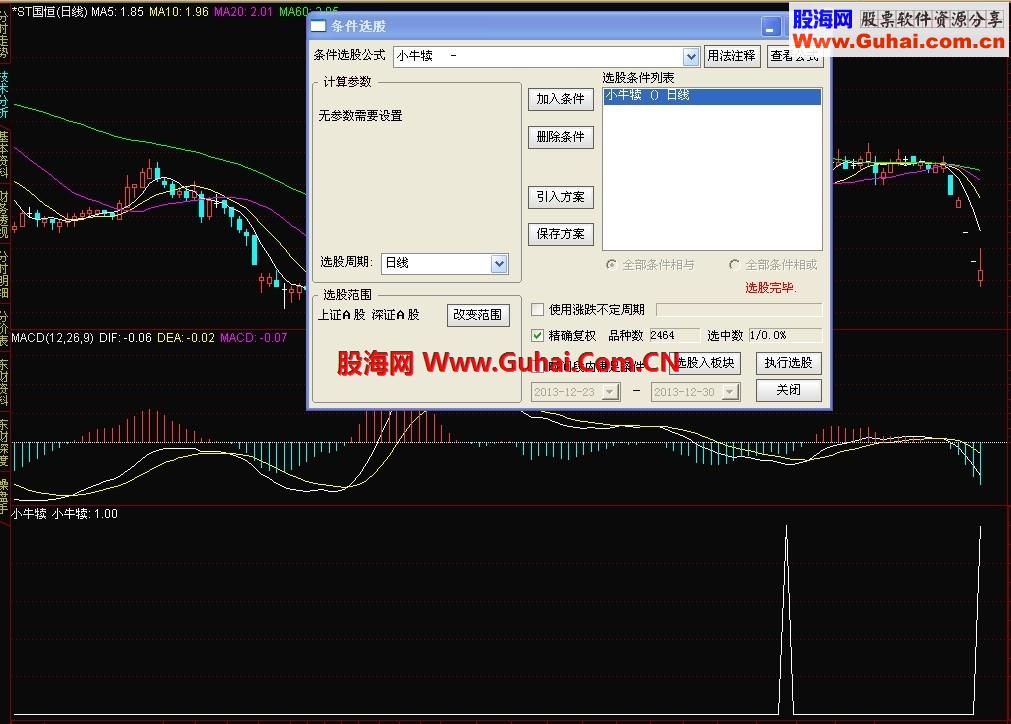Open the start date 2013-12-23 dropdown

click(x=610, y=392)
